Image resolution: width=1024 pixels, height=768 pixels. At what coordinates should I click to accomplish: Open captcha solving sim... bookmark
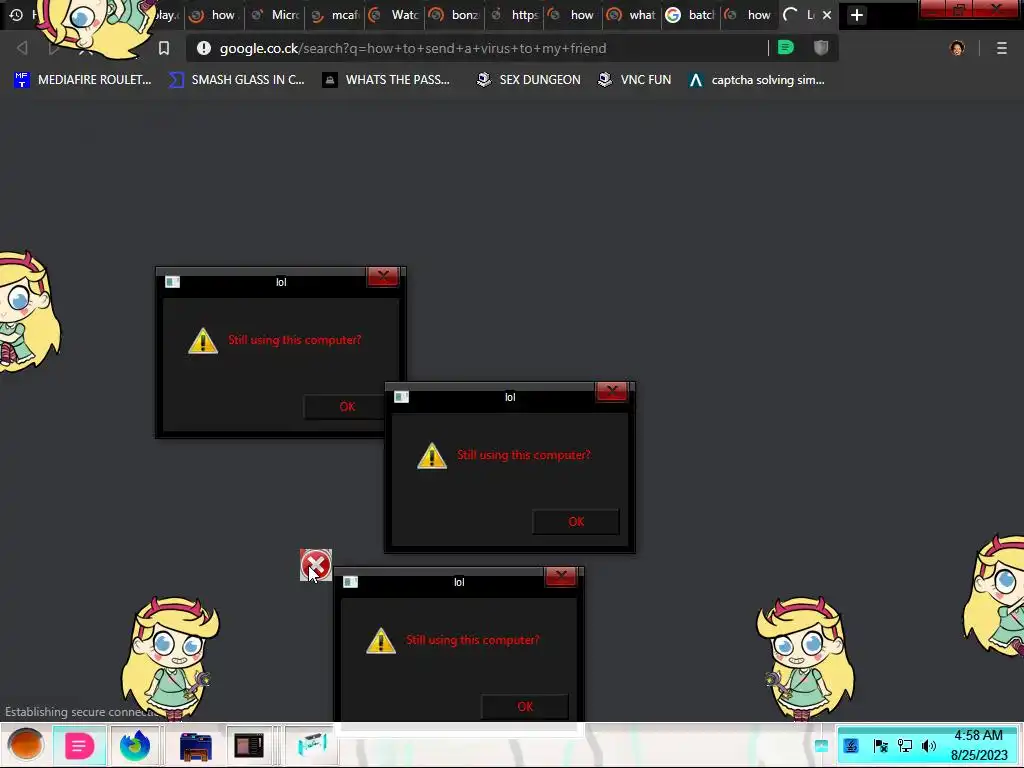click(757, 80)
